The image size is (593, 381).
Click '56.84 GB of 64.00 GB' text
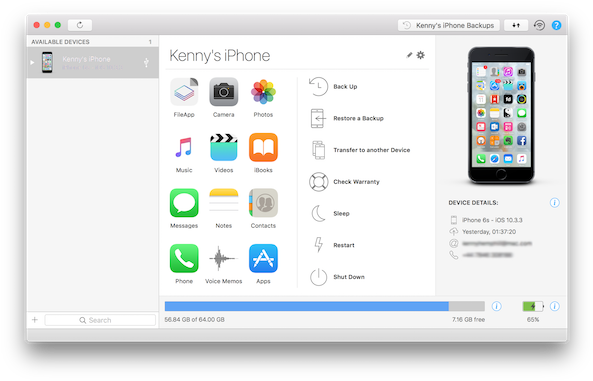click(x=194, y=320)
